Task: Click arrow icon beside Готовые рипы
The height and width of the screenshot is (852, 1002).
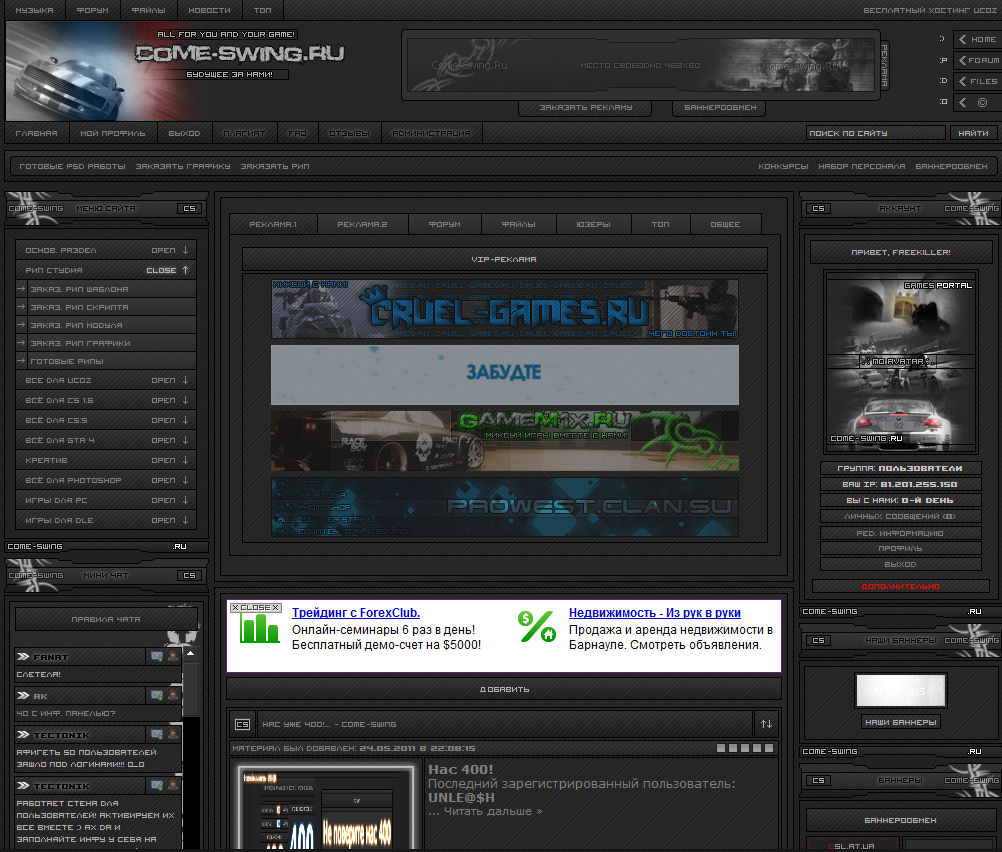Action: (x=21, y=360)
